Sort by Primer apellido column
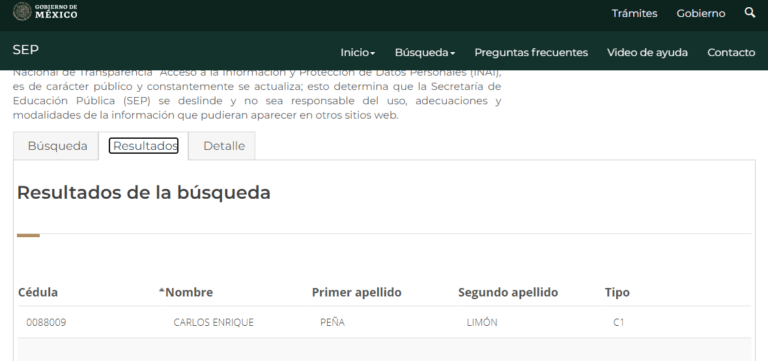Screen dimensions: 768x361 click(357, 292)
